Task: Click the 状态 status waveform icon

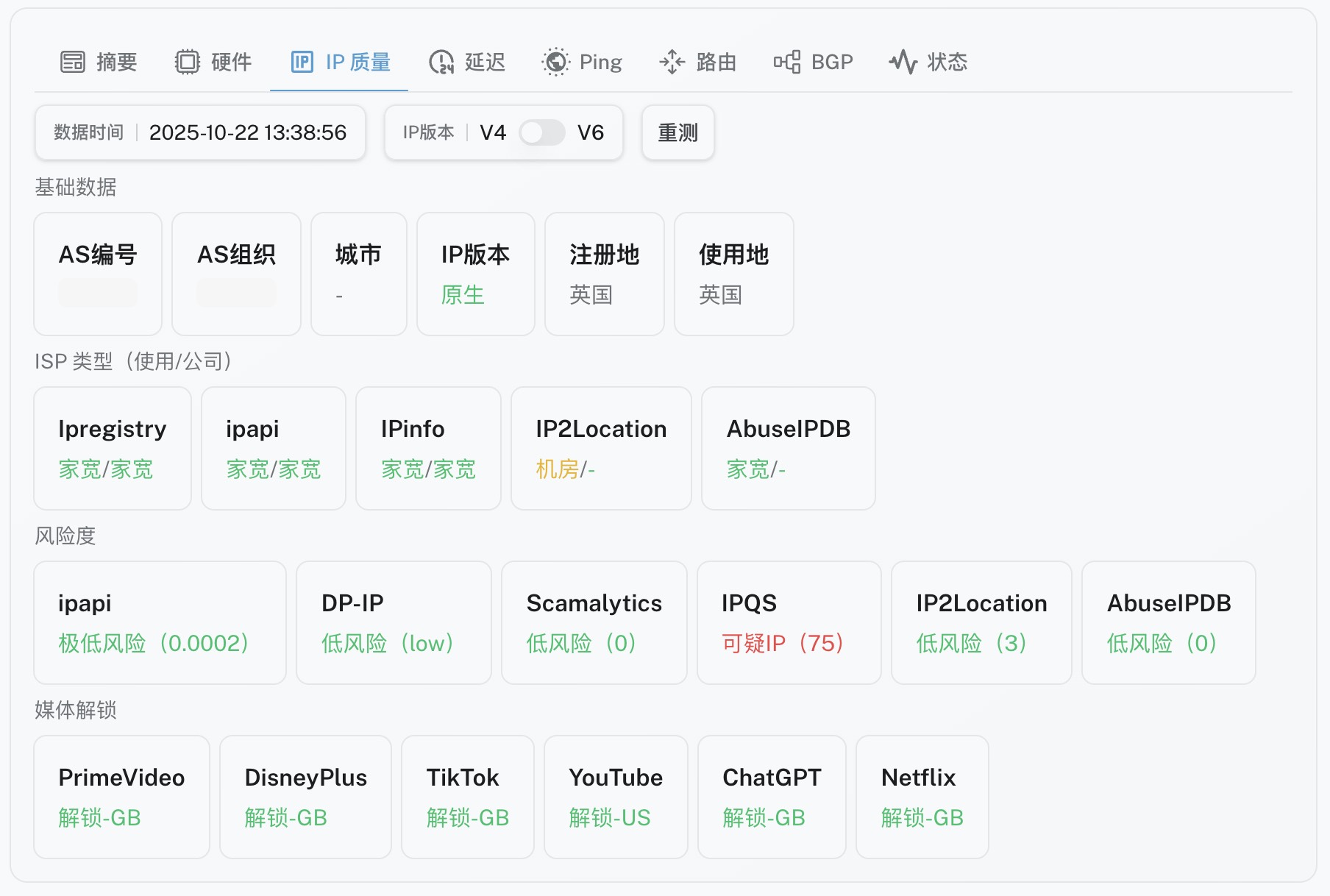Action: (903, 62)
